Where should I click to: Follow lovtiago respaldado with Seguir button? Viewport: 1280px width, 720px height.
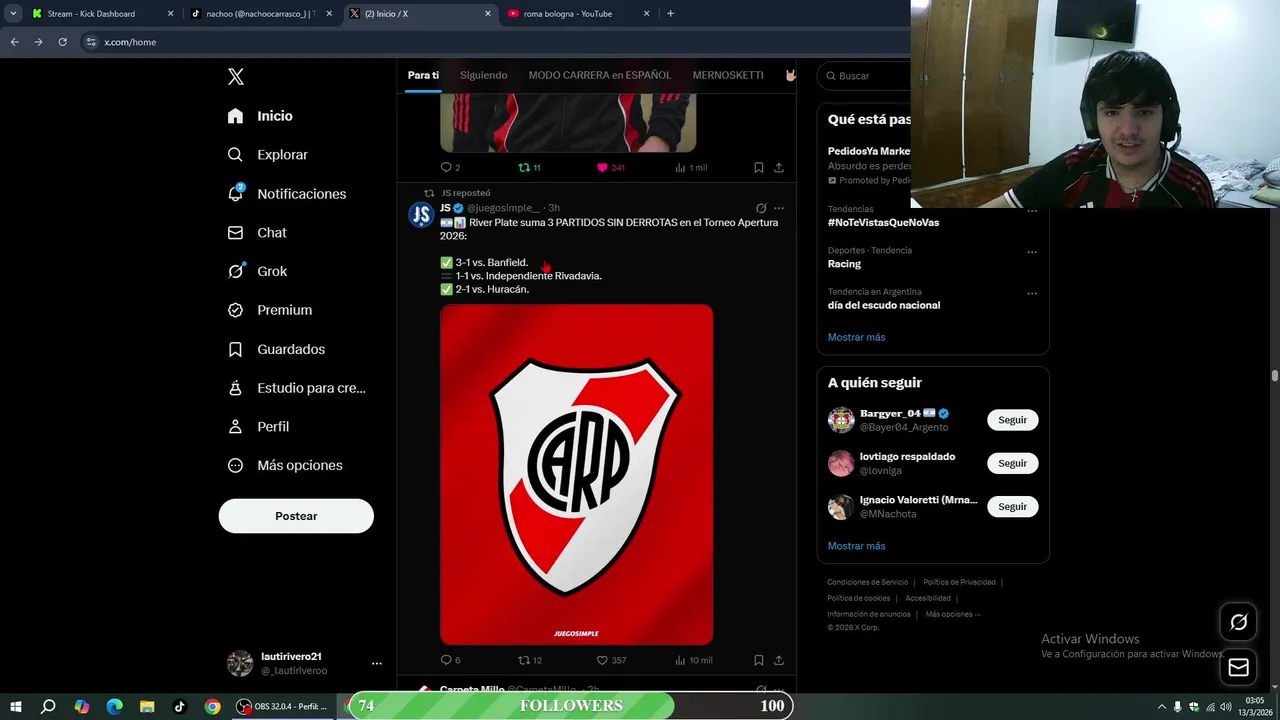1012,463
